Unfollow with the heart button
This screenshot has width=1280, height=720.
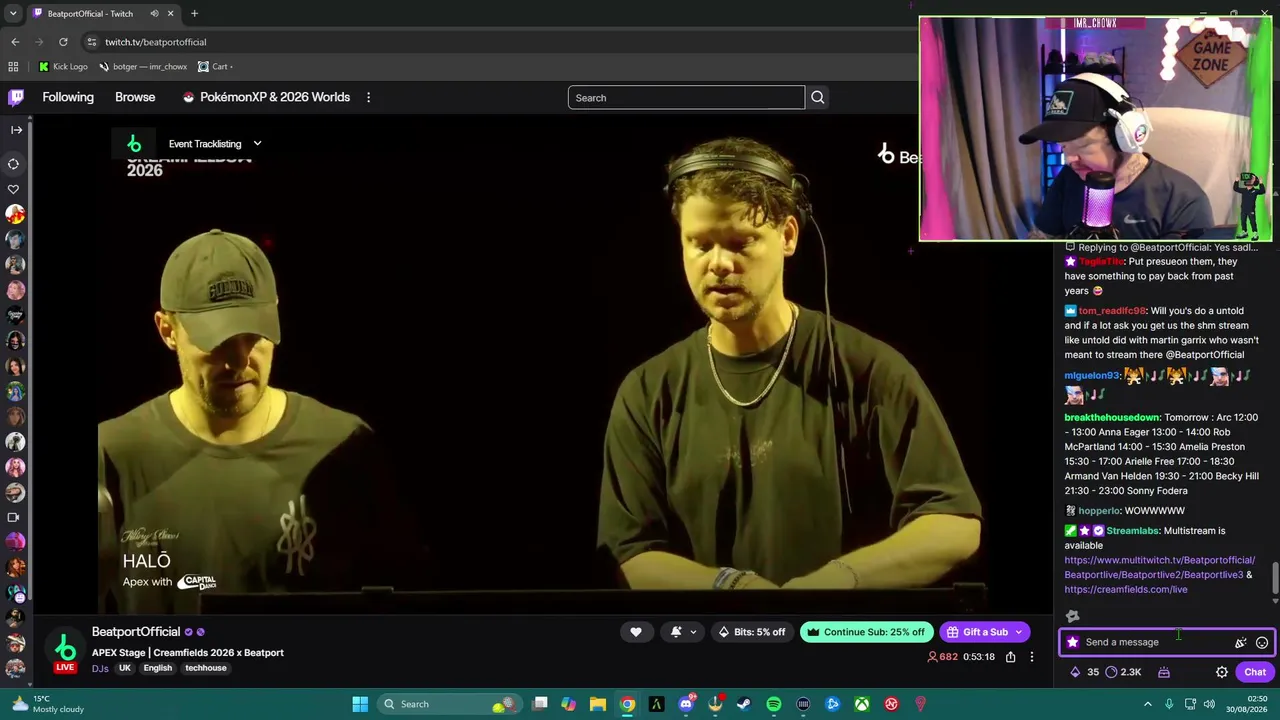point(636,632)
